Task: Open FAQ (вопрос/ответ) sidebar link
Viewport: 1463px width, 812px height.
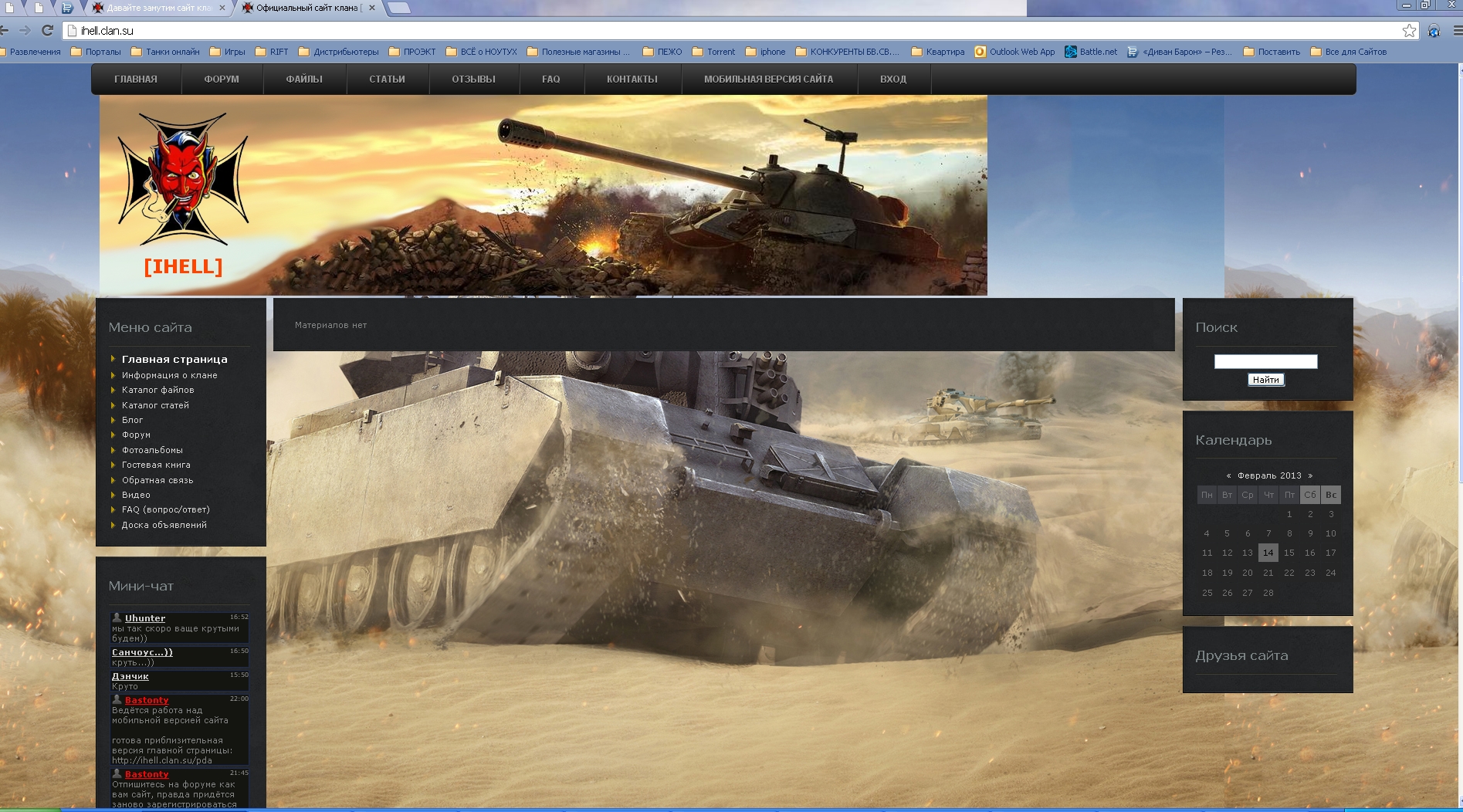Action: (165, 509)
